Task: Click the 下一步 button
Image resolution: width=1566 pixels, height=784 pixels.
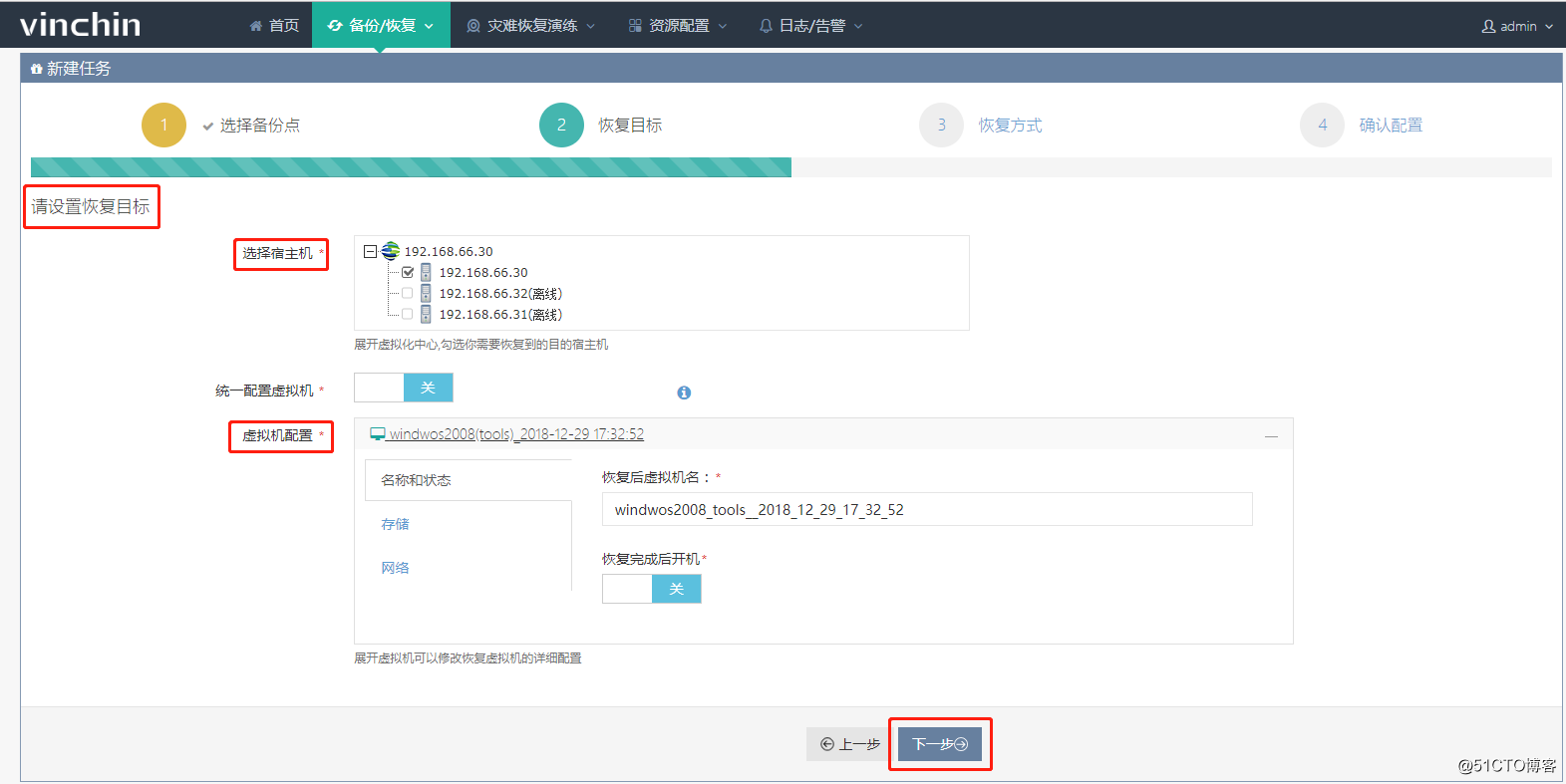Action: tap(940, 744)
